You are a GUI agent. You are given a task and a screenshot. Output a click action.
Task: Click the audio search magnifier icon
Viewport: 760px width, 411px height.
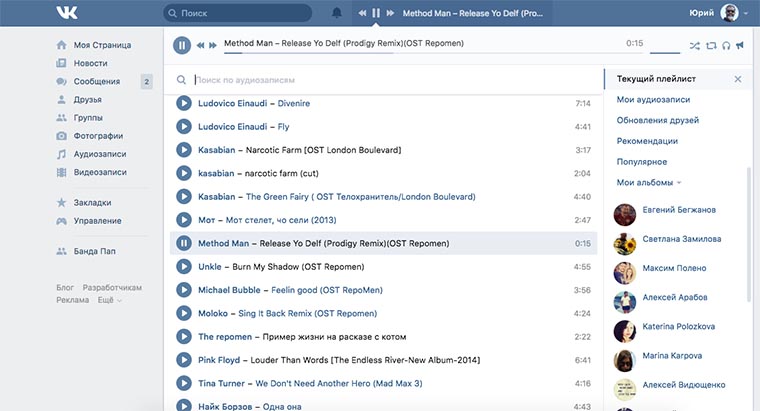(x=181, y=79)
